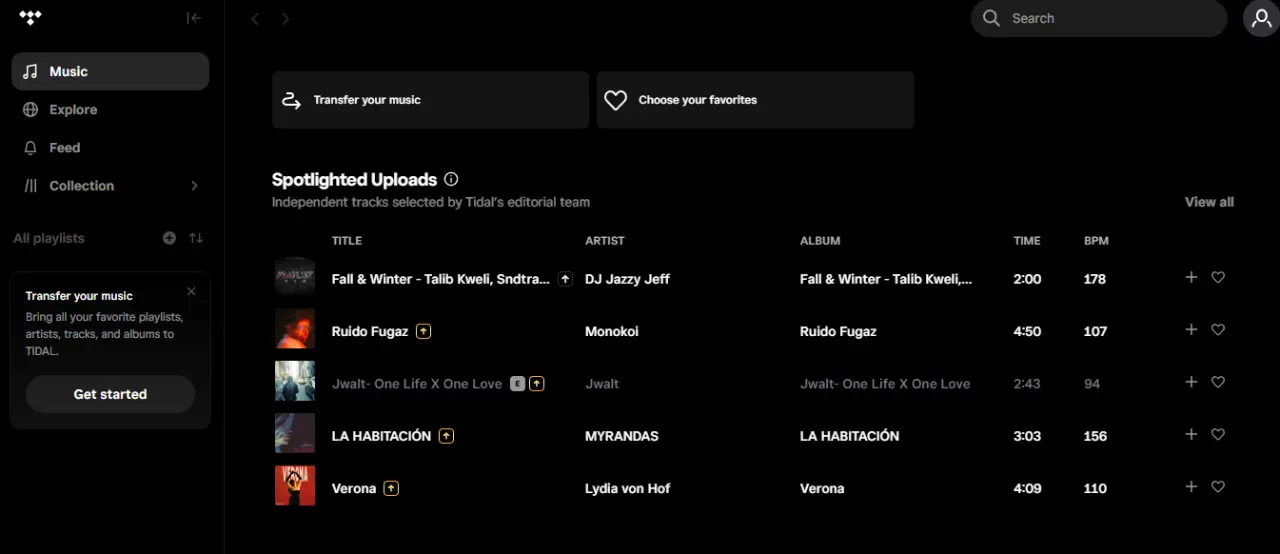Click in the Search field
This screenshot has height=554, width=1280.
coord(1099,18)
